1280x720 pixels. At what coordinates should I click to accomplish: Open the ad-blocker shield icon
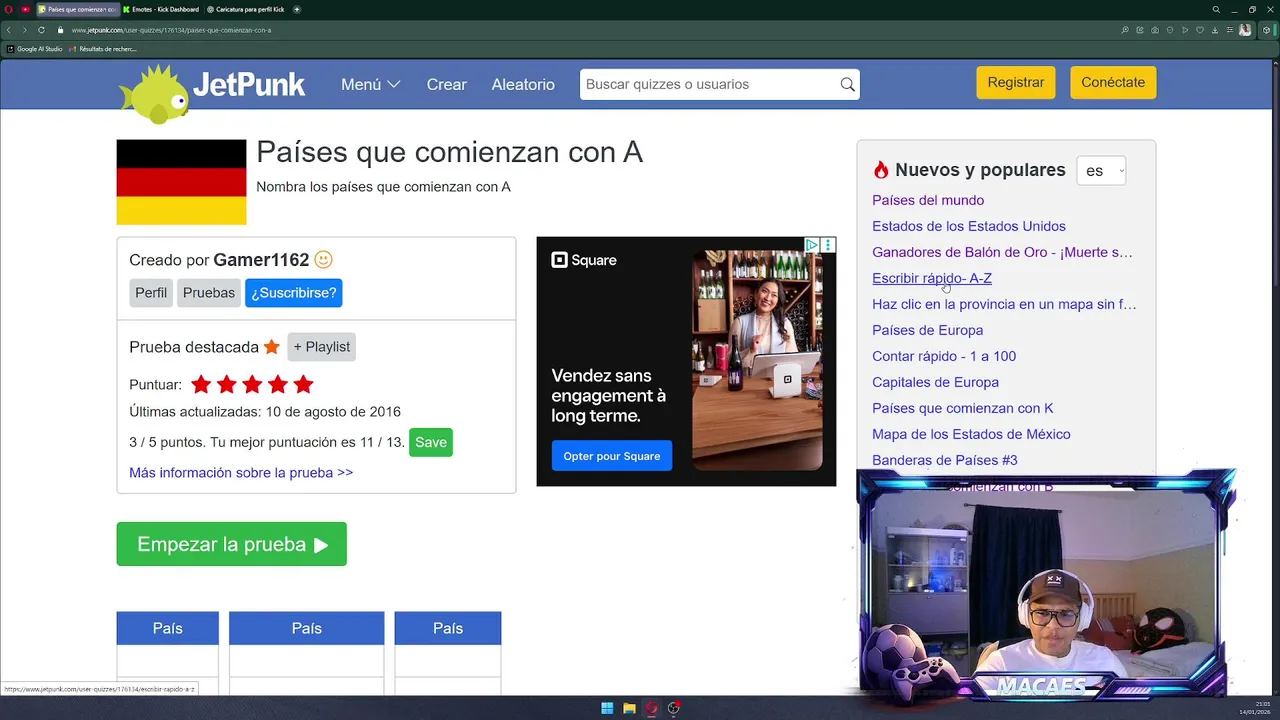coord(1170,30)
